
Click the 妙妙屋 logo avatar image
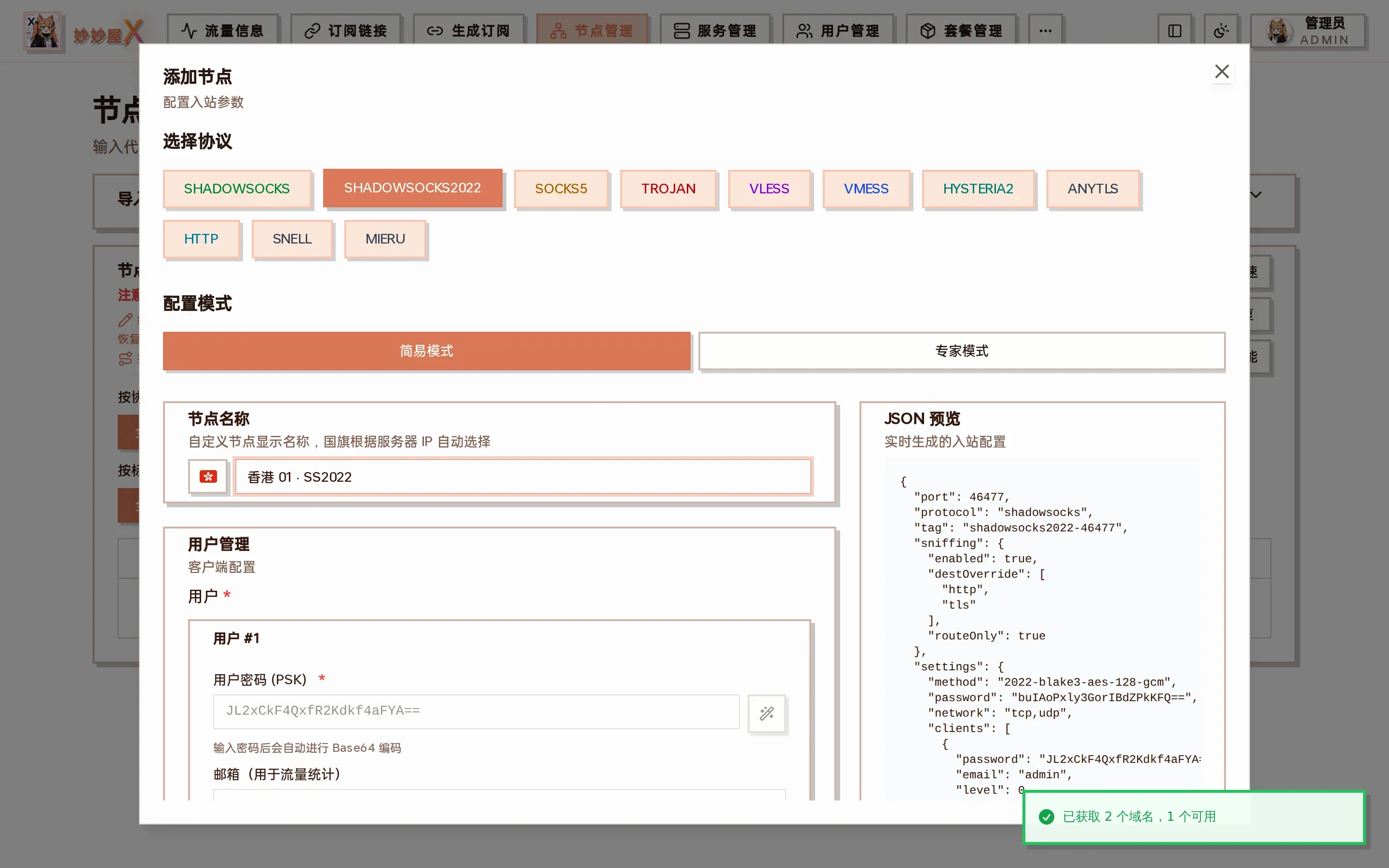42,31
